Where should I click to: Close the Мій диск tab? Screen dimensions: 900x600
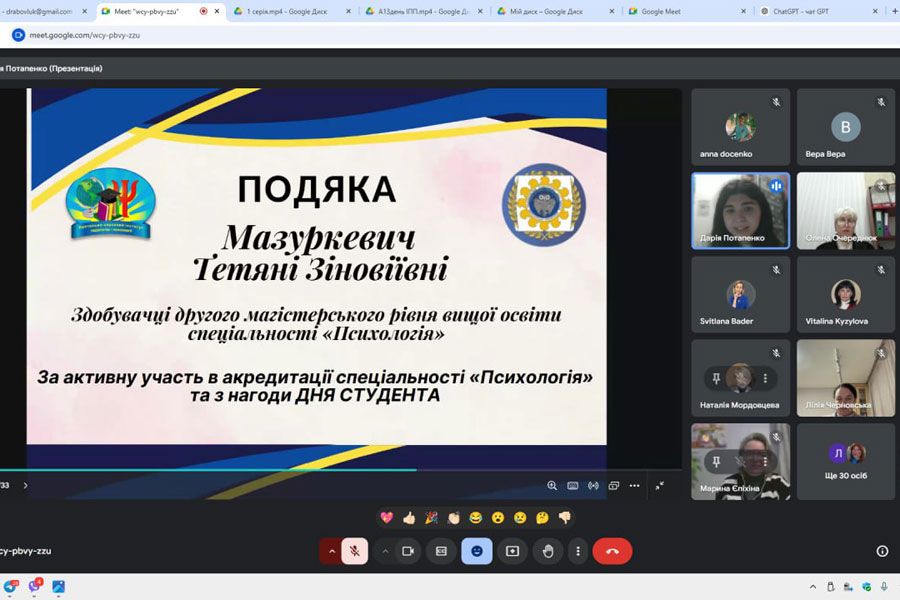pos(612,11)
